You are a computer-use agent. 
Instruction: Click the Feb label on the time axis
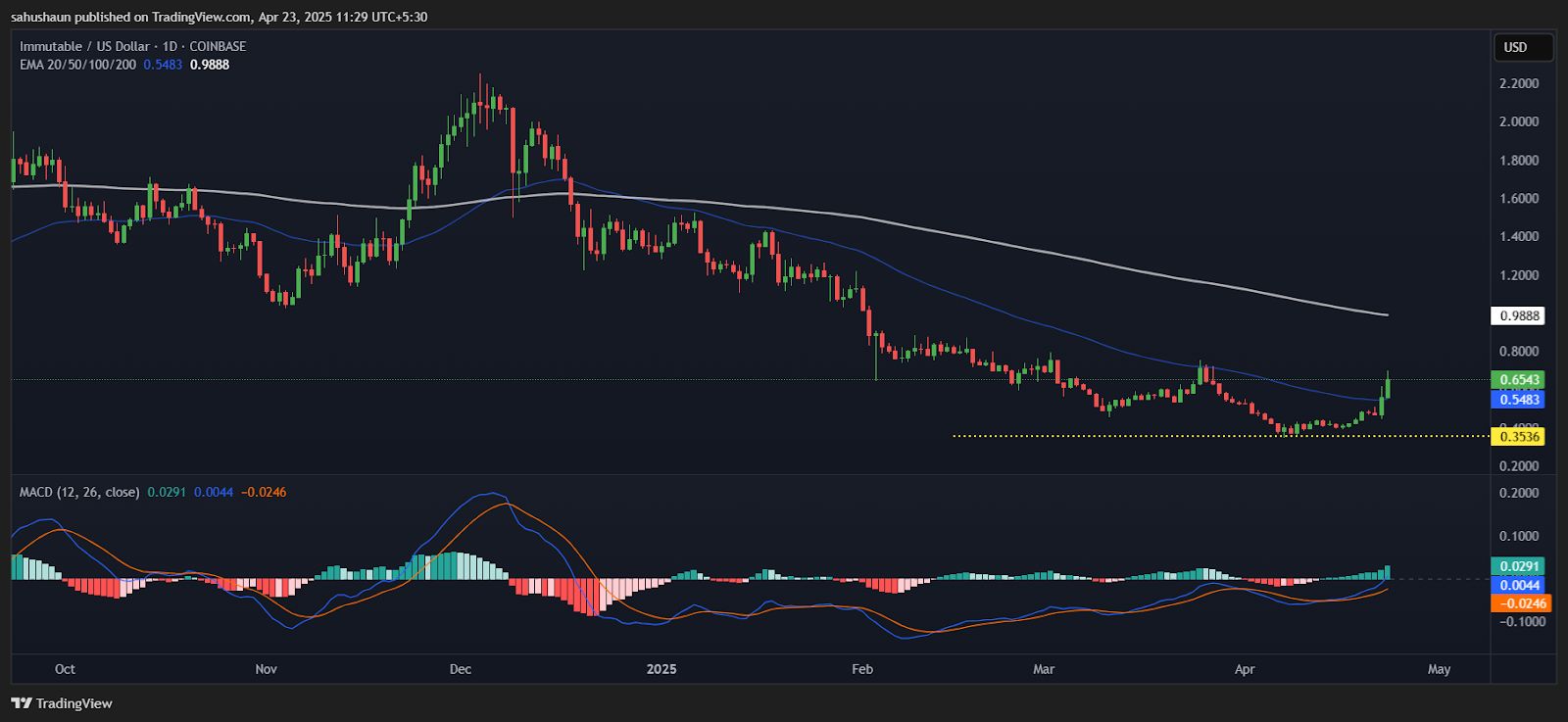click(862, 669)
